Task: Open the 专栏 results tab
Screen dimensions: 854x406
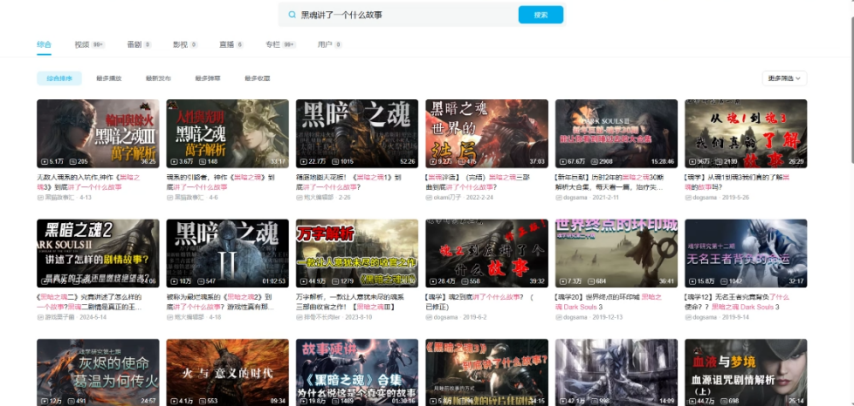Action: [280, 44]
